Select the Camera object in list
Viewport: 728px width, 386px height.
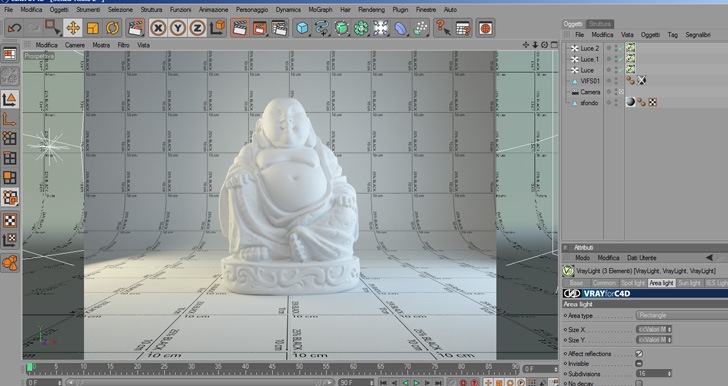tap(590, 92)
